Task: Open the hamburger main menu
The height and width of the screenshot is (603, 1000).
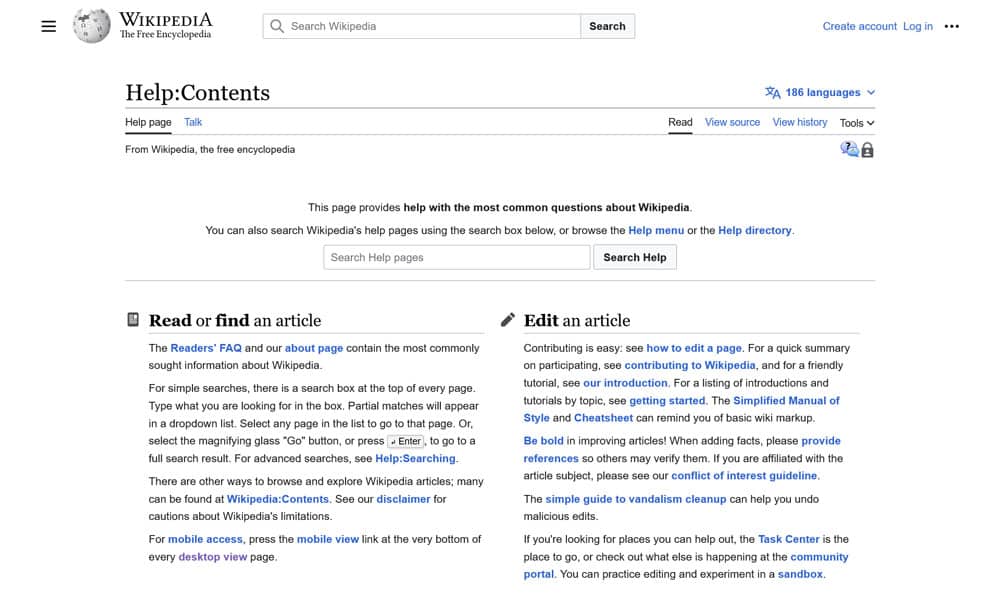Action: [48, 26]
